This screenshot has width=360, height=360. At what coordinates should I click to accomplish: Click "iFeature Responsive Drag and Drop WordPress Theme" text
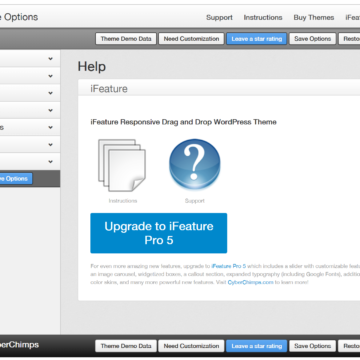pyautogui.click(x=183, y=122)
